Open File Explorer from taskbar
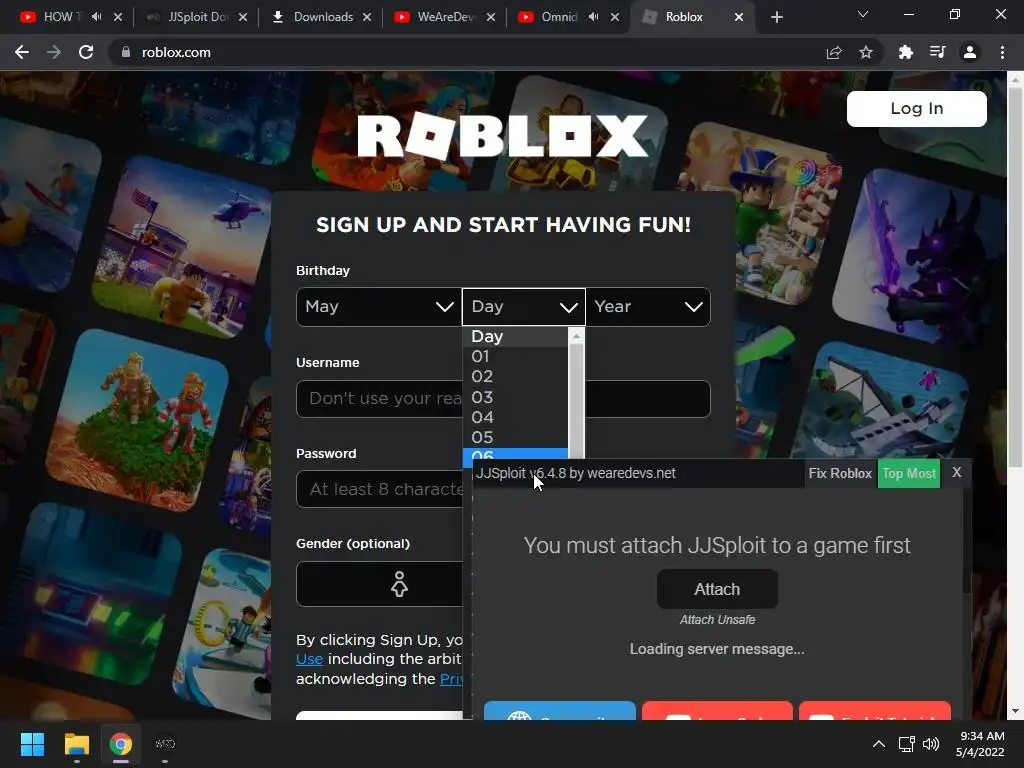Screen dimensions: 1024x768 (x=76, y=744)
